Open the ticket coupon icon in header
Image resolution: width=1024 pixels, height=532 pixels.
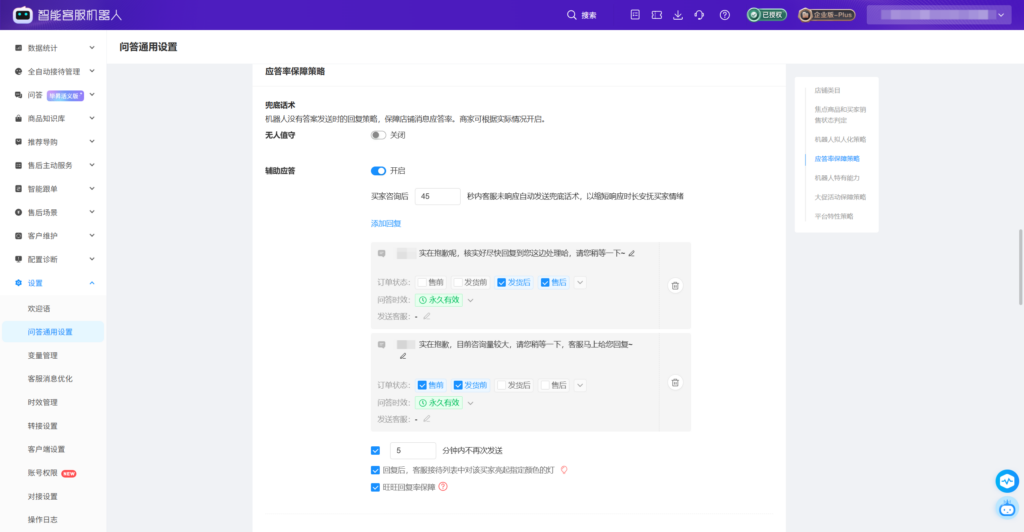pos(656,15)
